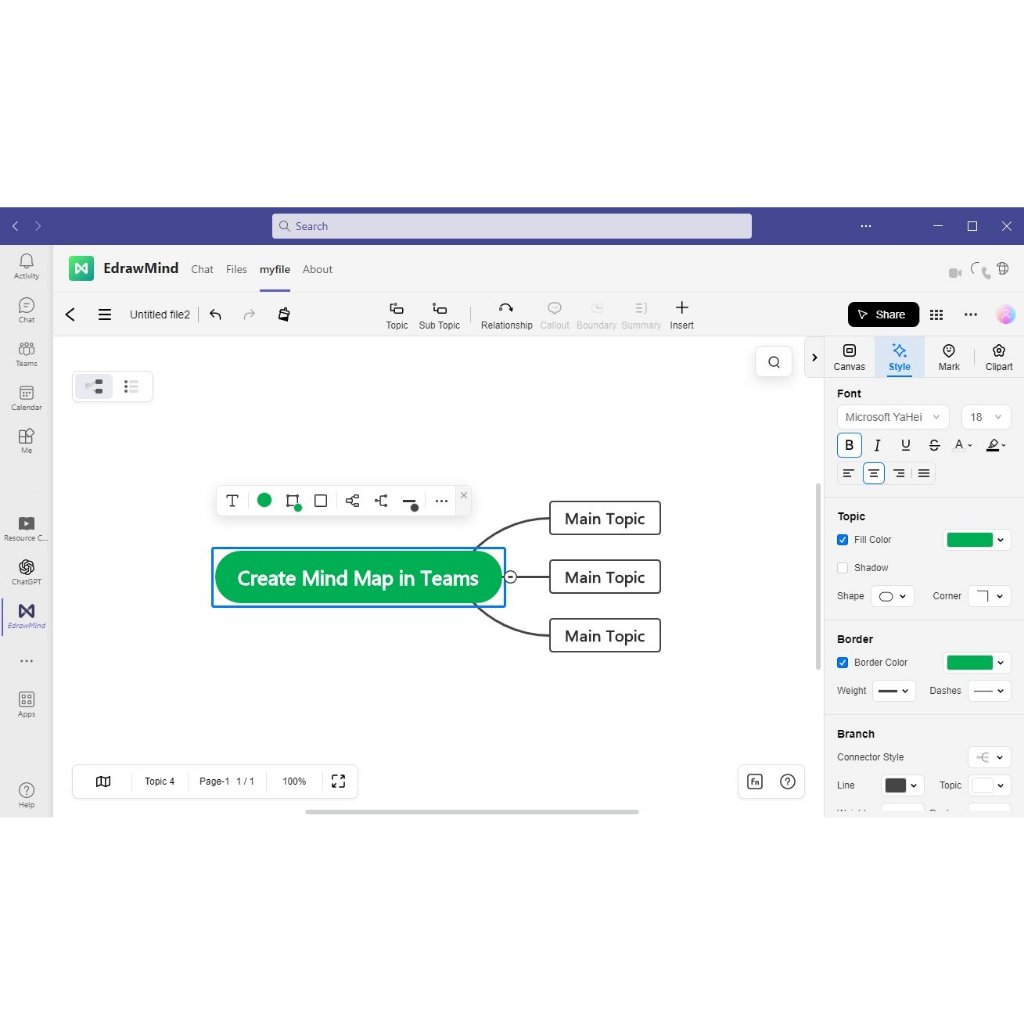
Task: Click the connector branch icon in floating toolbar
Action: (x=381, y=501)
